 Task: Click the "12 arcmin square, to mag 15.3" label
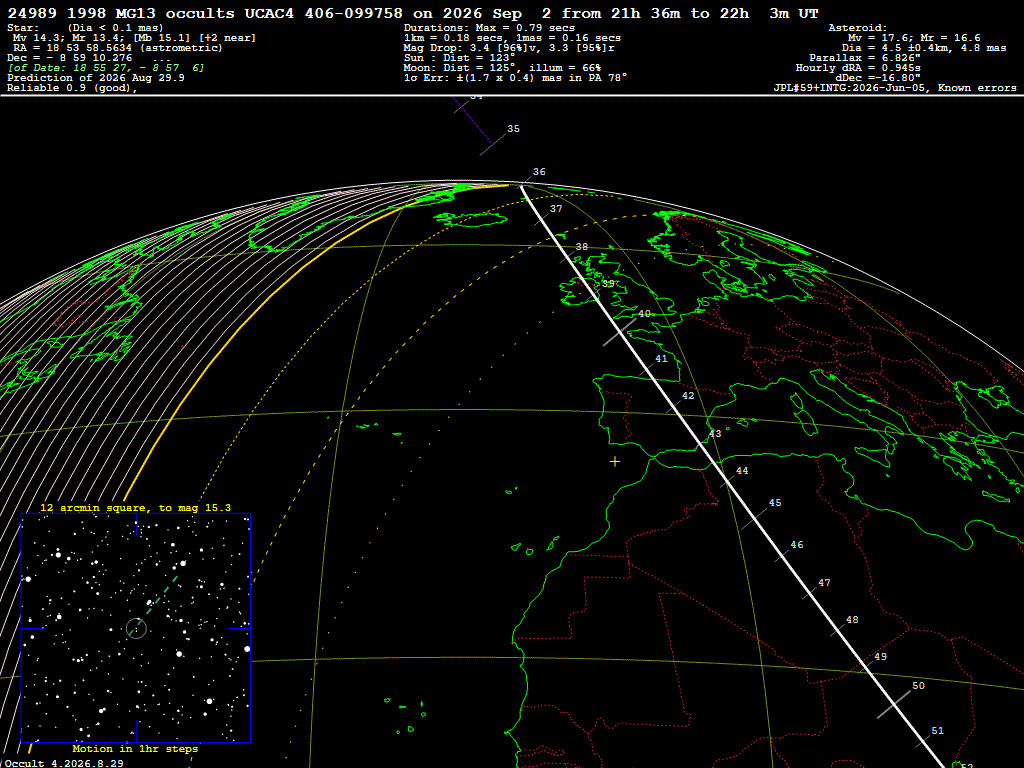[x=135, y=507]
